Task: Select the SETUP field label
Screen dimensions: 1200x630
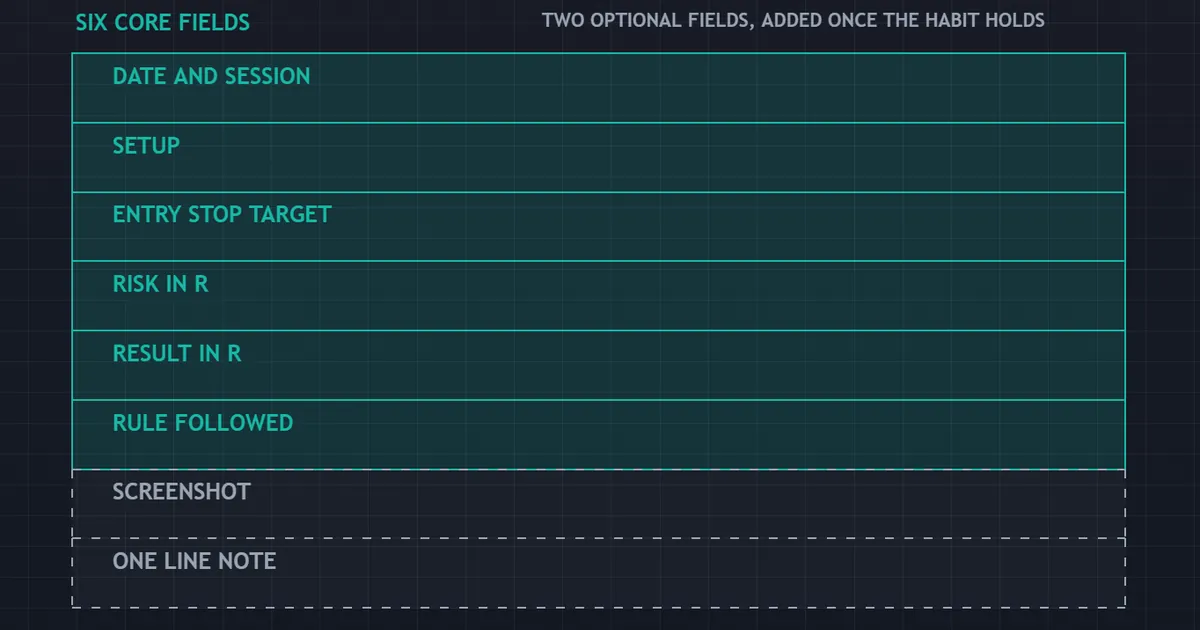Action: tap(146, 145)
